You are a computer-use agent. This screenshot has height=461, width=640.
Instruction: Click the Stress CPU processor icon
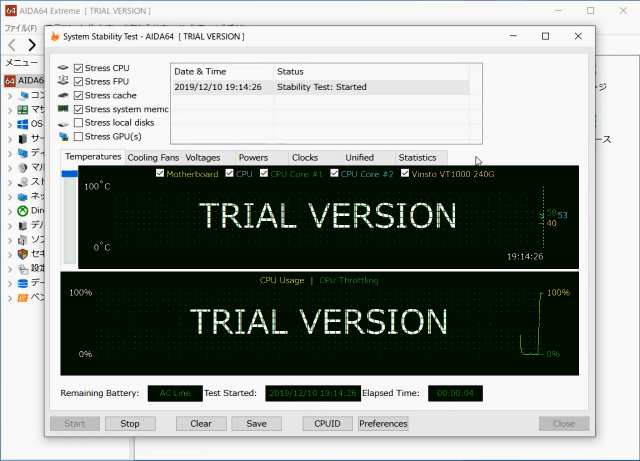click(x=64, y=69)
